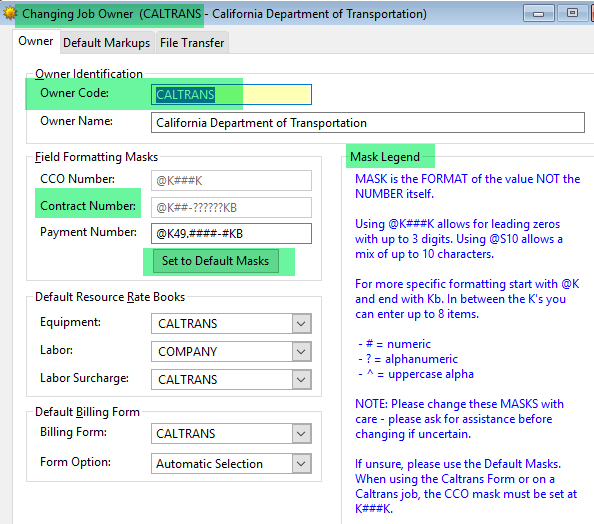The height and width of the screenshot is (524, 594).
Task: Select the Contract Number mask field
Action: pyautogui.click(x=231, y=207)
